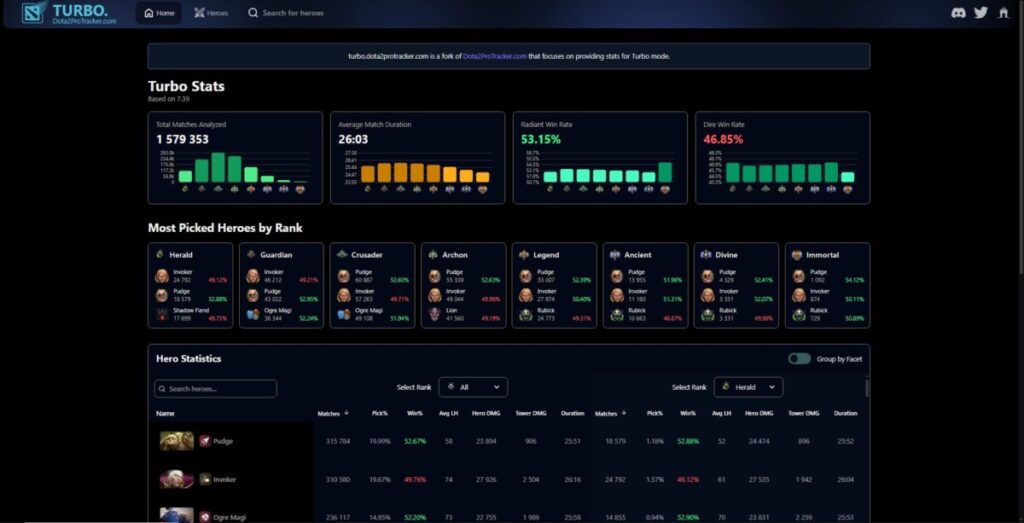Open the Home nav item
The height and width of the screenshot is (523, 1024).
(159, 13)
